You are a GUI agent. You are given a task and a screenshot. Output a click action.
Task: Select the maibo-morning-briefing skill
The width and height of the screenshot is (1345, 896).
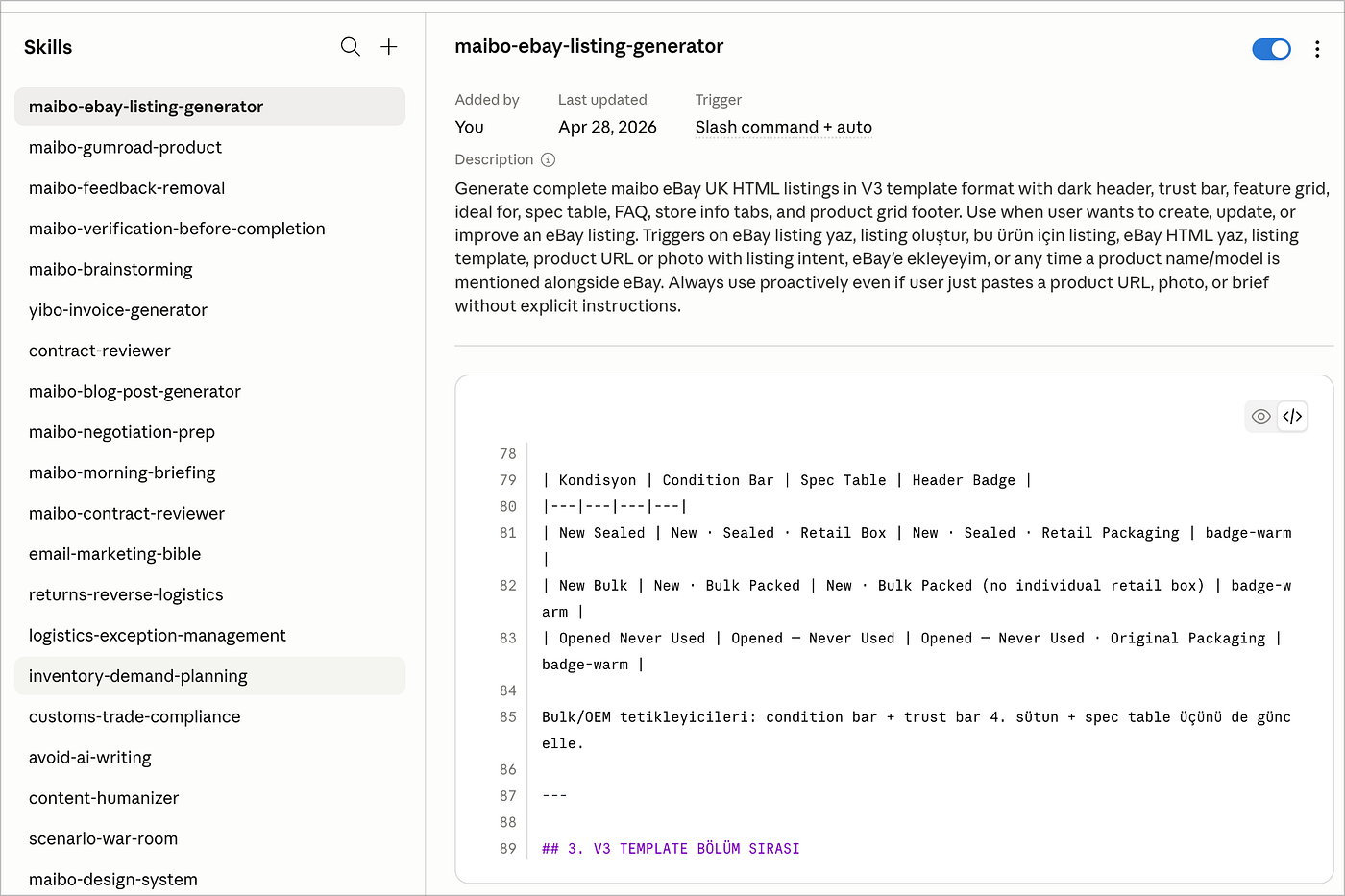point(209,472)
